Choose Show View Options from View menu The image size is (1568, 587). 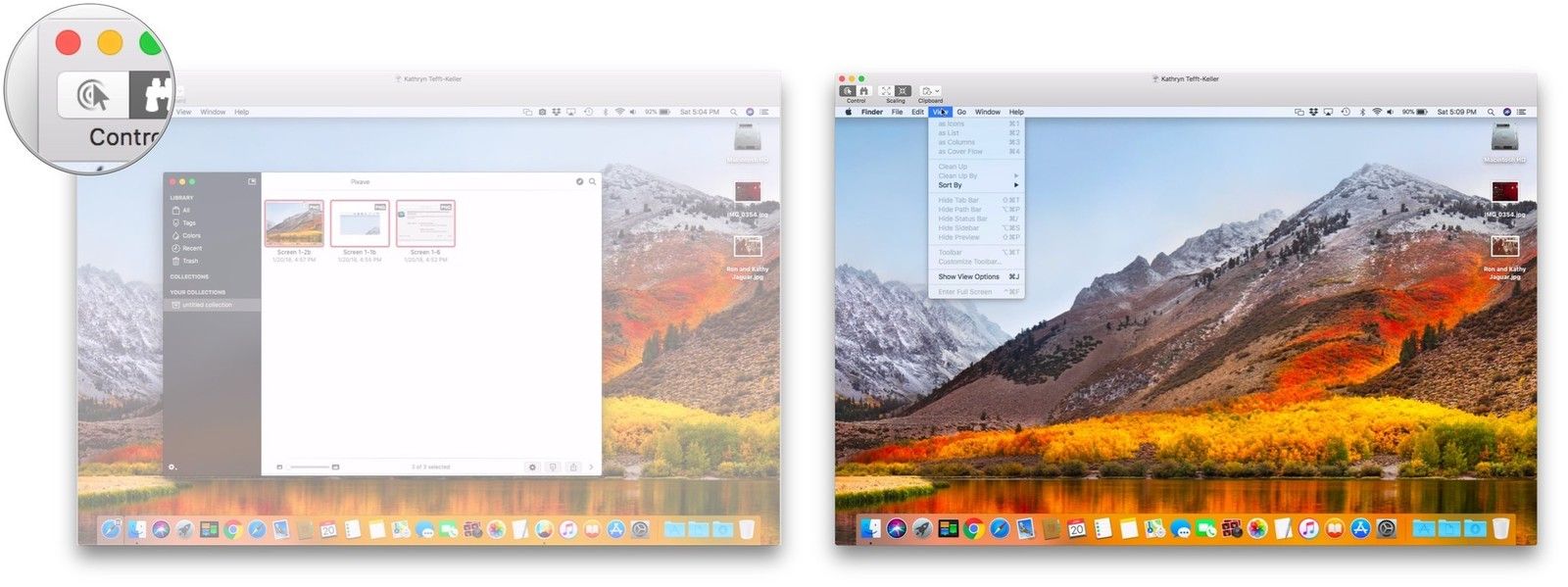[x=968, y=277]
